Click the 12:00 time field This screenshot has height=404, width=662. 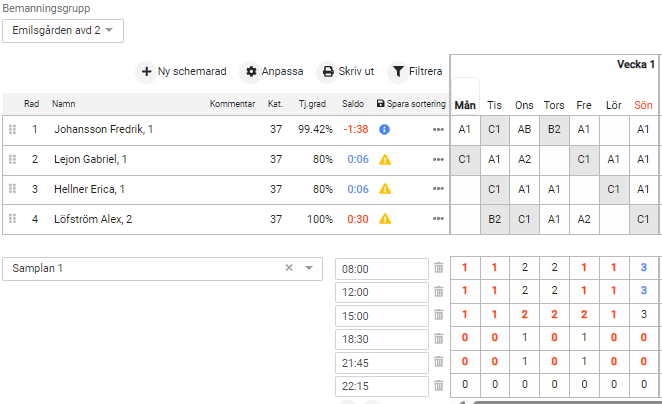(381, 293)
